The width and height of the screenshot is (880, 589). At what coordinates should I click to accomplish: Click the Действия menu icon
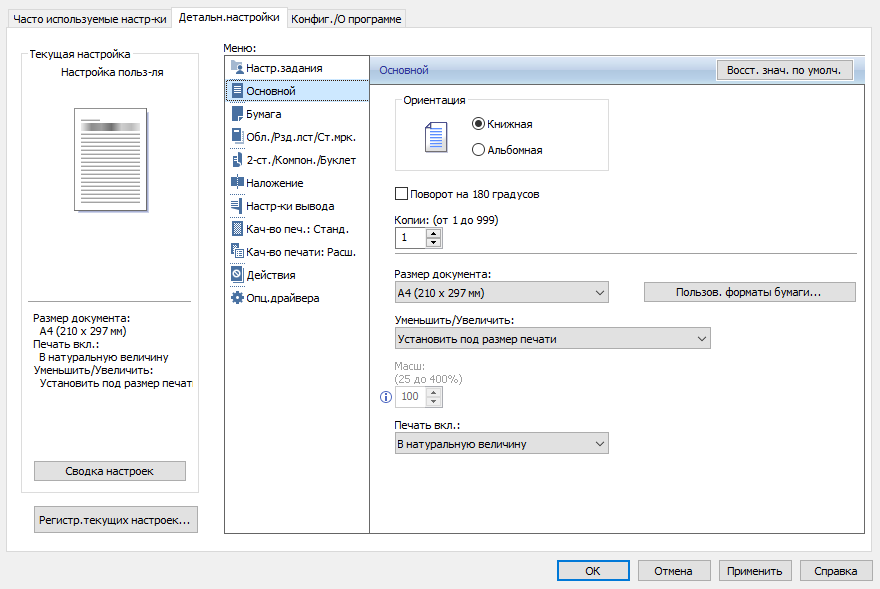click(237, 274)
